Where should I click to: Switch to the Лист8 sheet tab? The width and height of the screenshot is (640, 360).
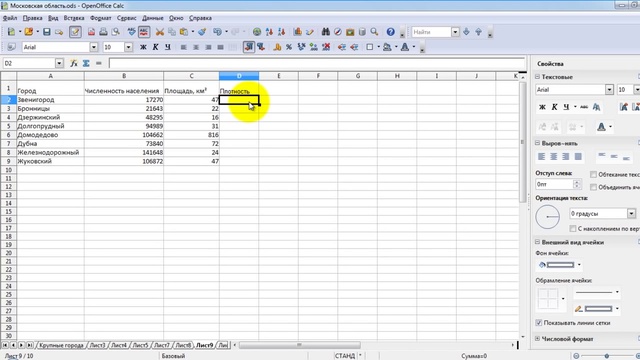(183, 345)
